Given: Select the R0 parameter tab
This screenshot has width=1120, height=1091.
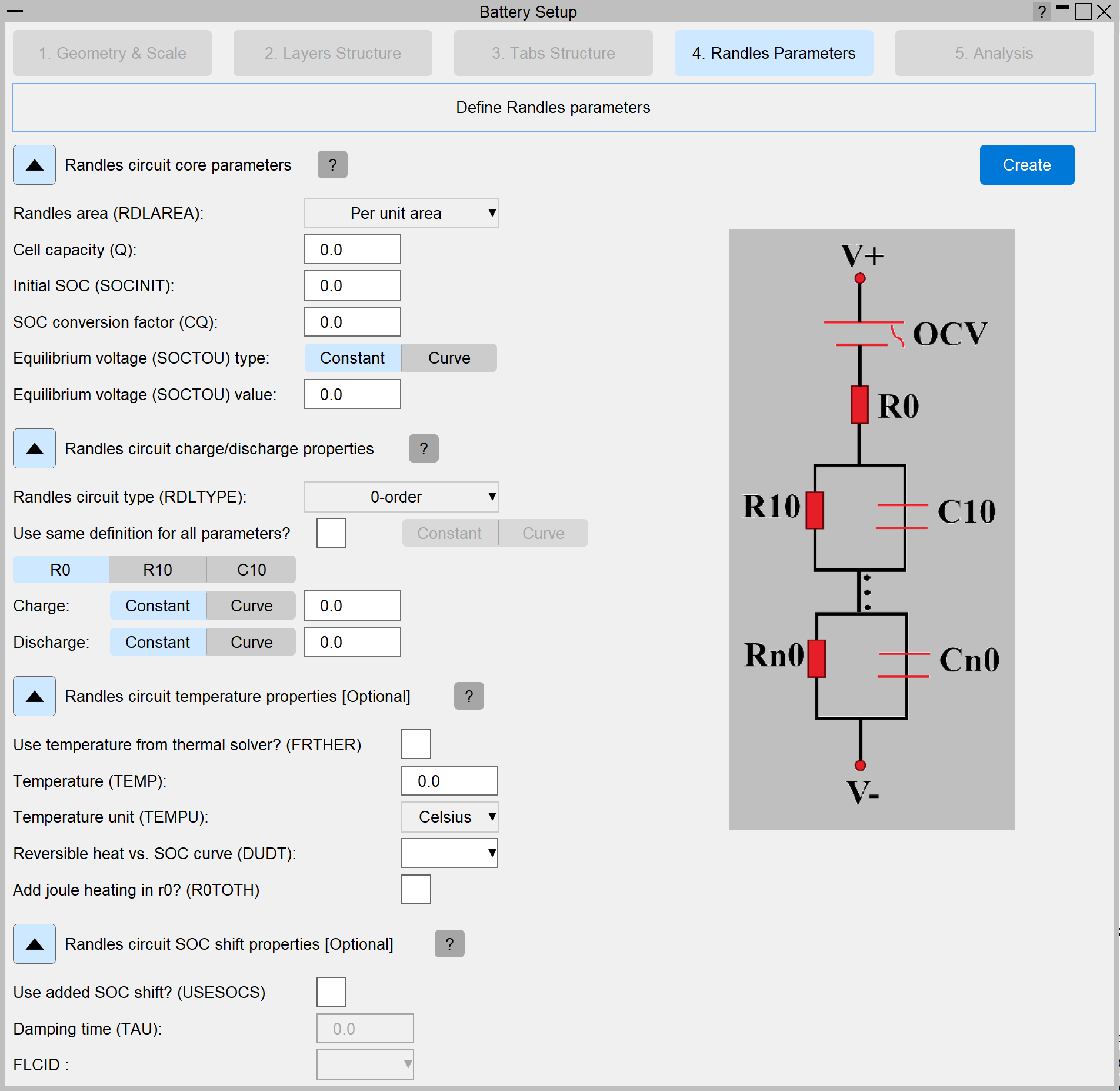Looking at the screenshot, I should click(x=61, y=570).
